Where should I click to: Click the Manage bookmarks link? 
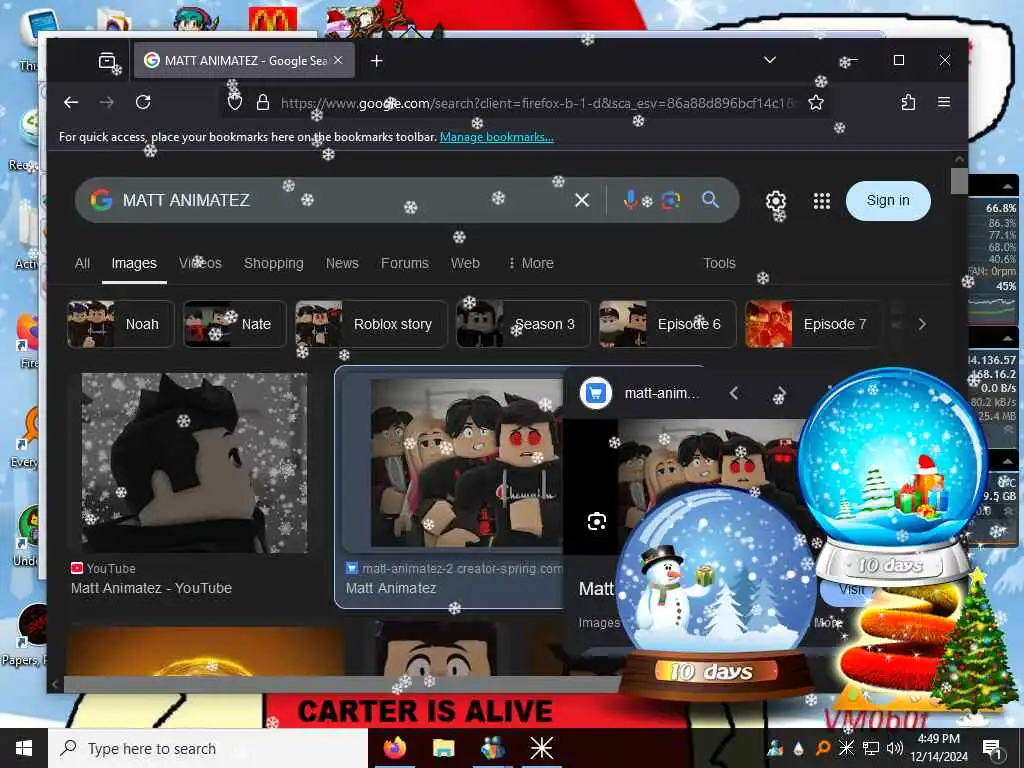pyautogui.click(x=496, y=137)
